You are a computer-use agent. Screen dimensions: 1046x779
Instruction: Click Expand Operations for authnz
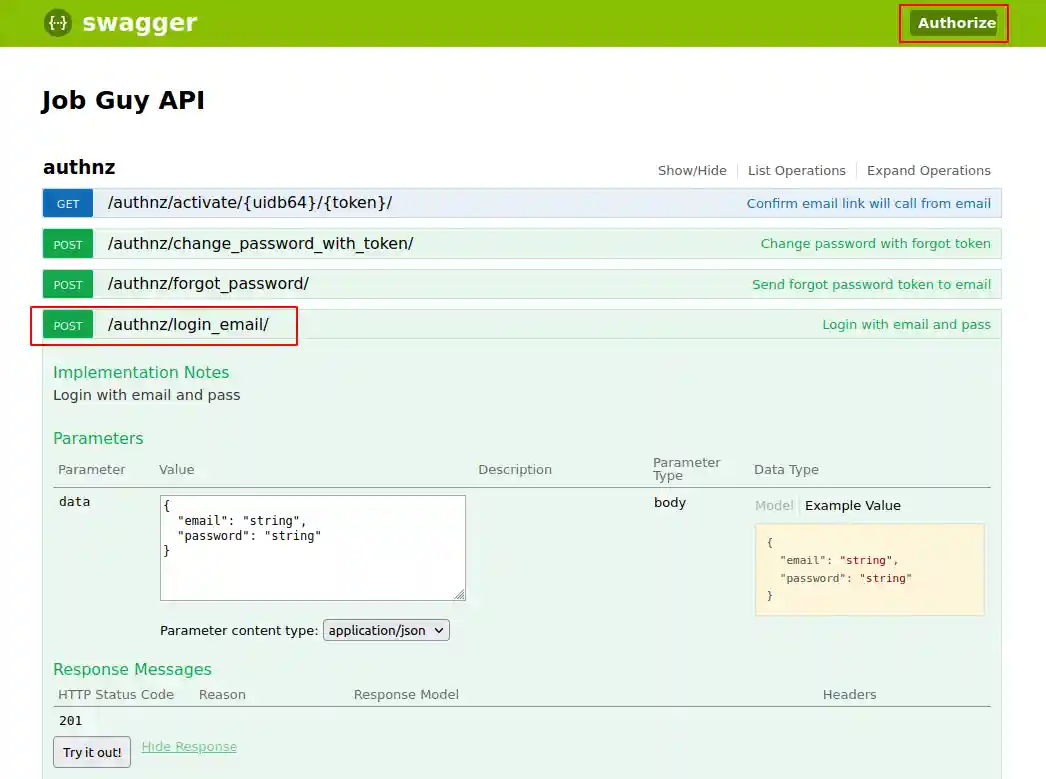928,170
